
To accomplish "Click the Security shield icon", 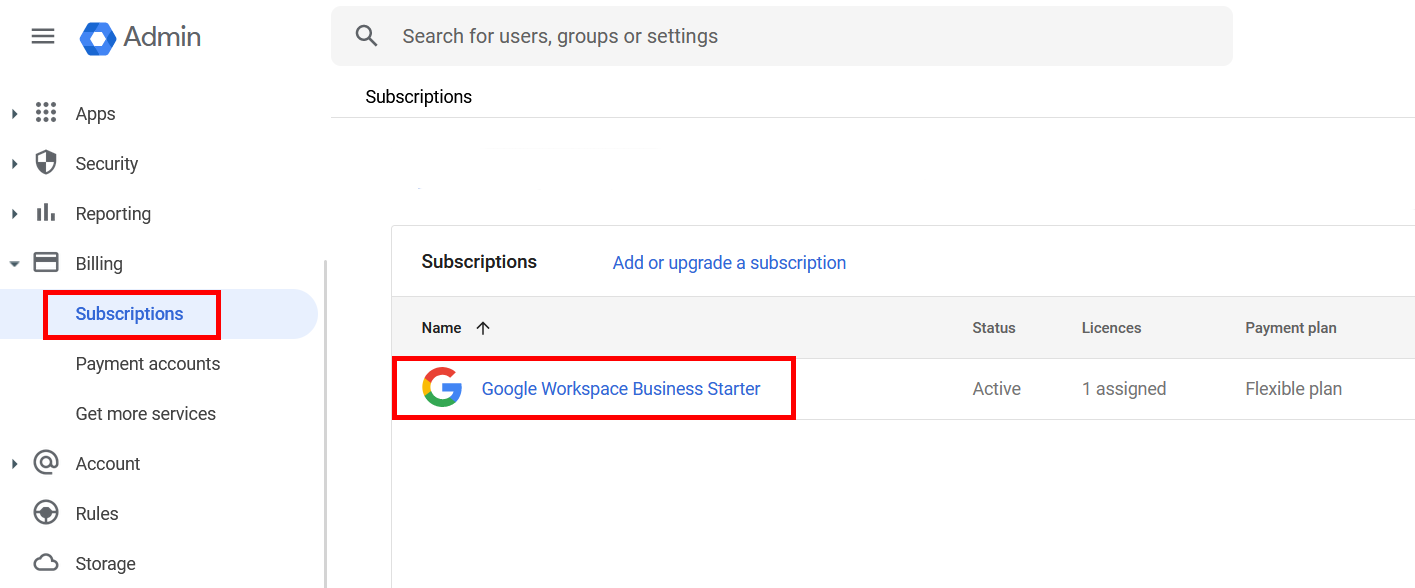I will click(46, 163).
